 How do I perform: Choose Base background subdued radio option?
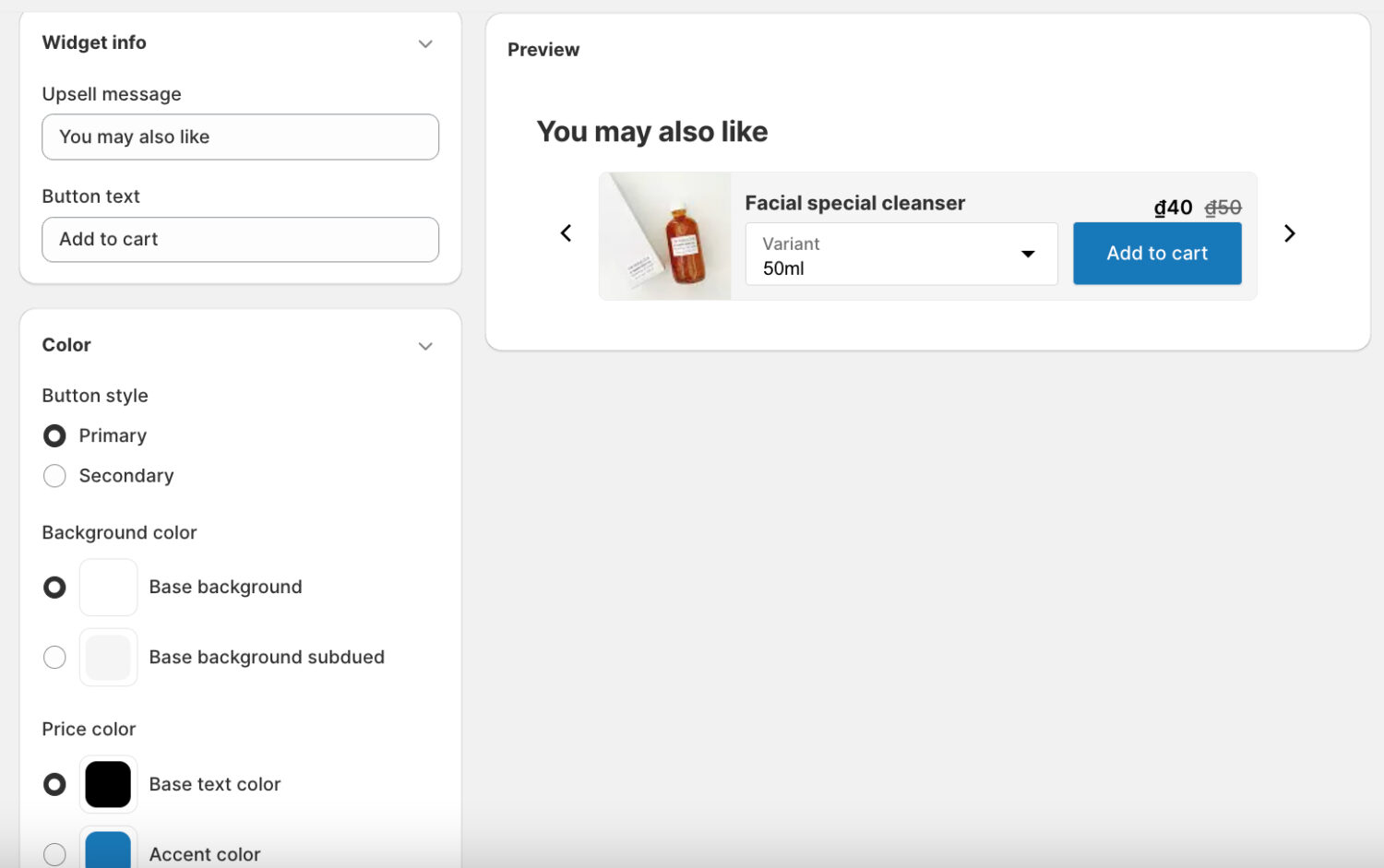[x=54, y=658]
